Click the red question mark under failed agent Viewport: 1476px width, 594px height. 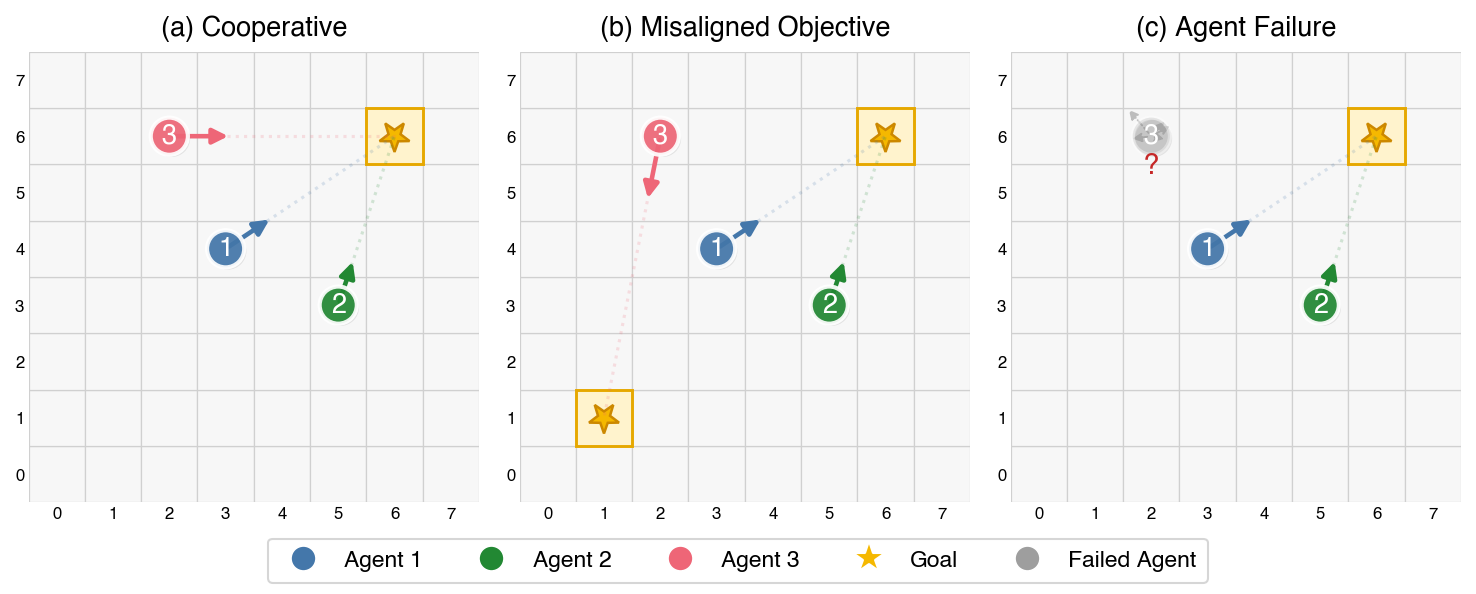1151,165
